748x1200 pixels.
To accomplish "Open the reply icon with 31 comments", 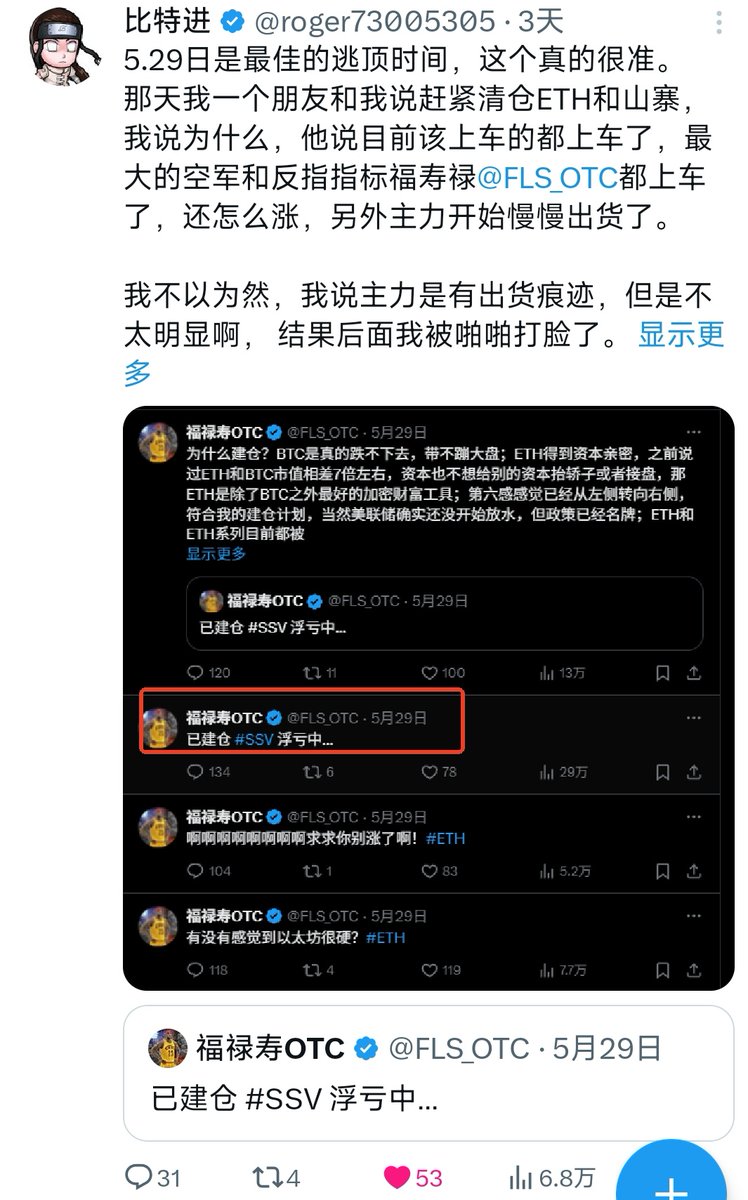I will tap(139, 1176).
